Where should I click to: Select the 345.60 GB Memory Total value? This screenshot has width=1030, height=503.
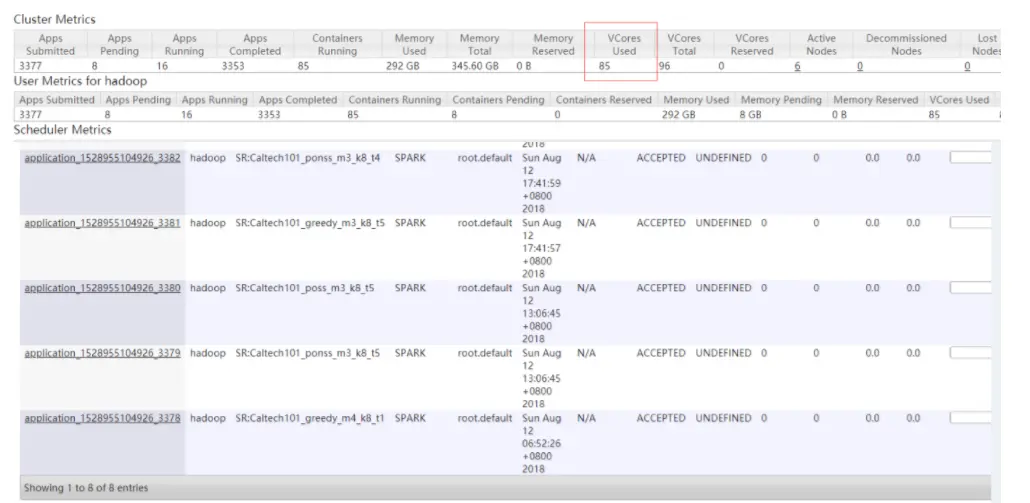coord(475,66)
